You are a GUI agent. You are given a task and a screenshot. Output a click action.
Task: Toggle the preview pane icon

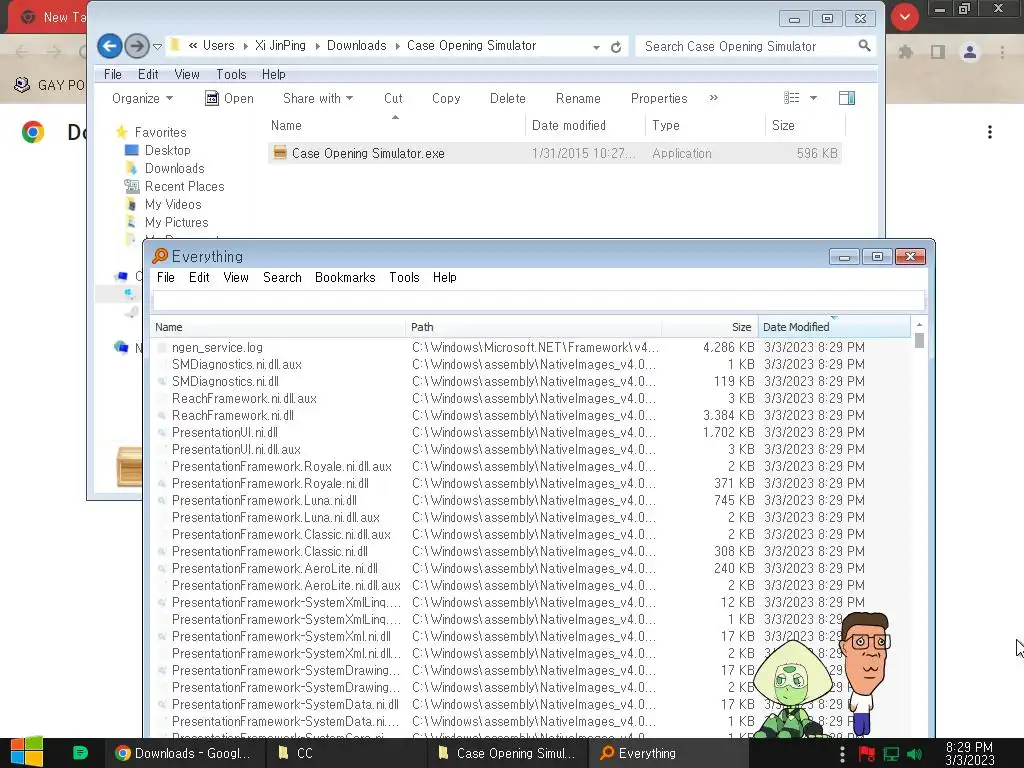[x=847, y=98]
